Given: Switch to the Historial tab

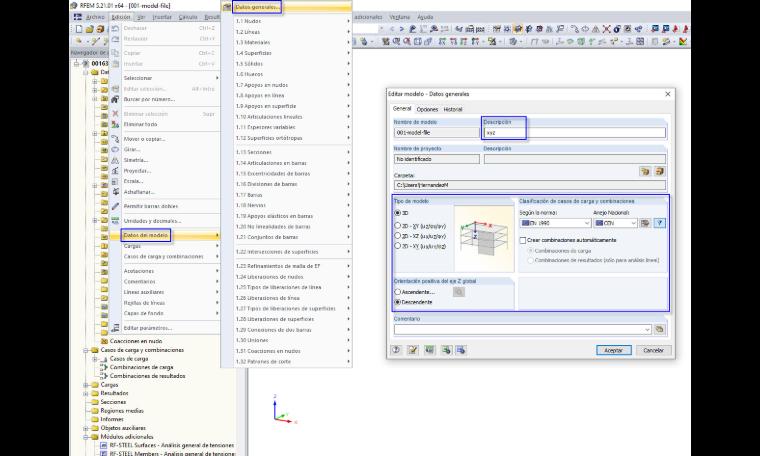Looking at the screenshot, I should (x=453, y=110).
